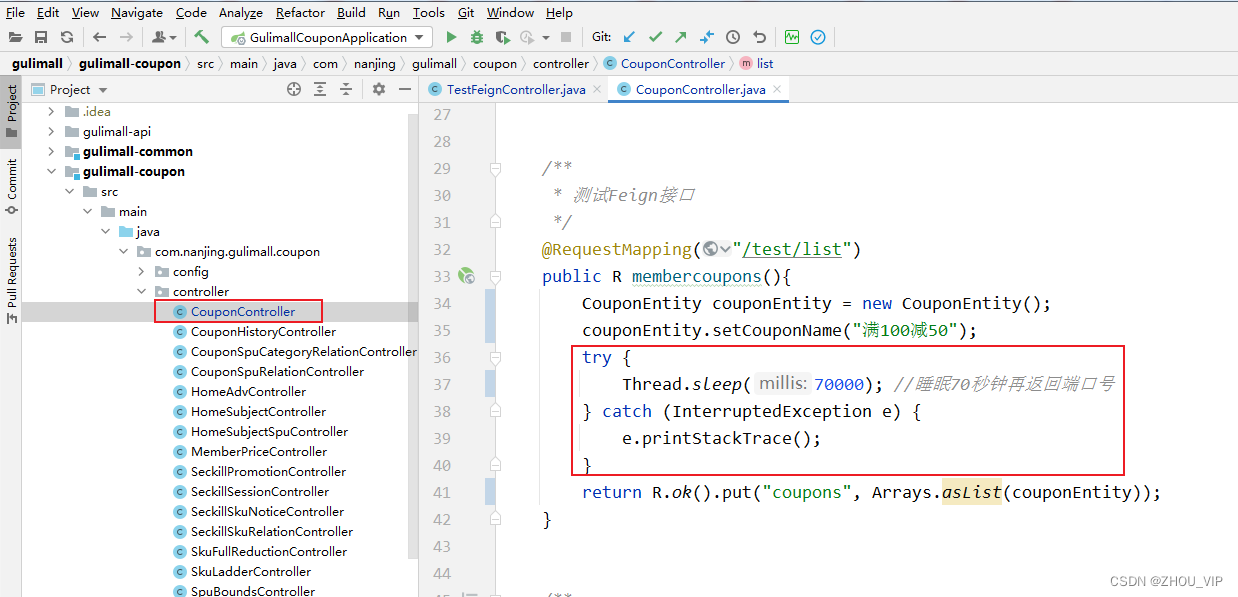
Task: Open the File menu
Action: [x=16, y=12]
